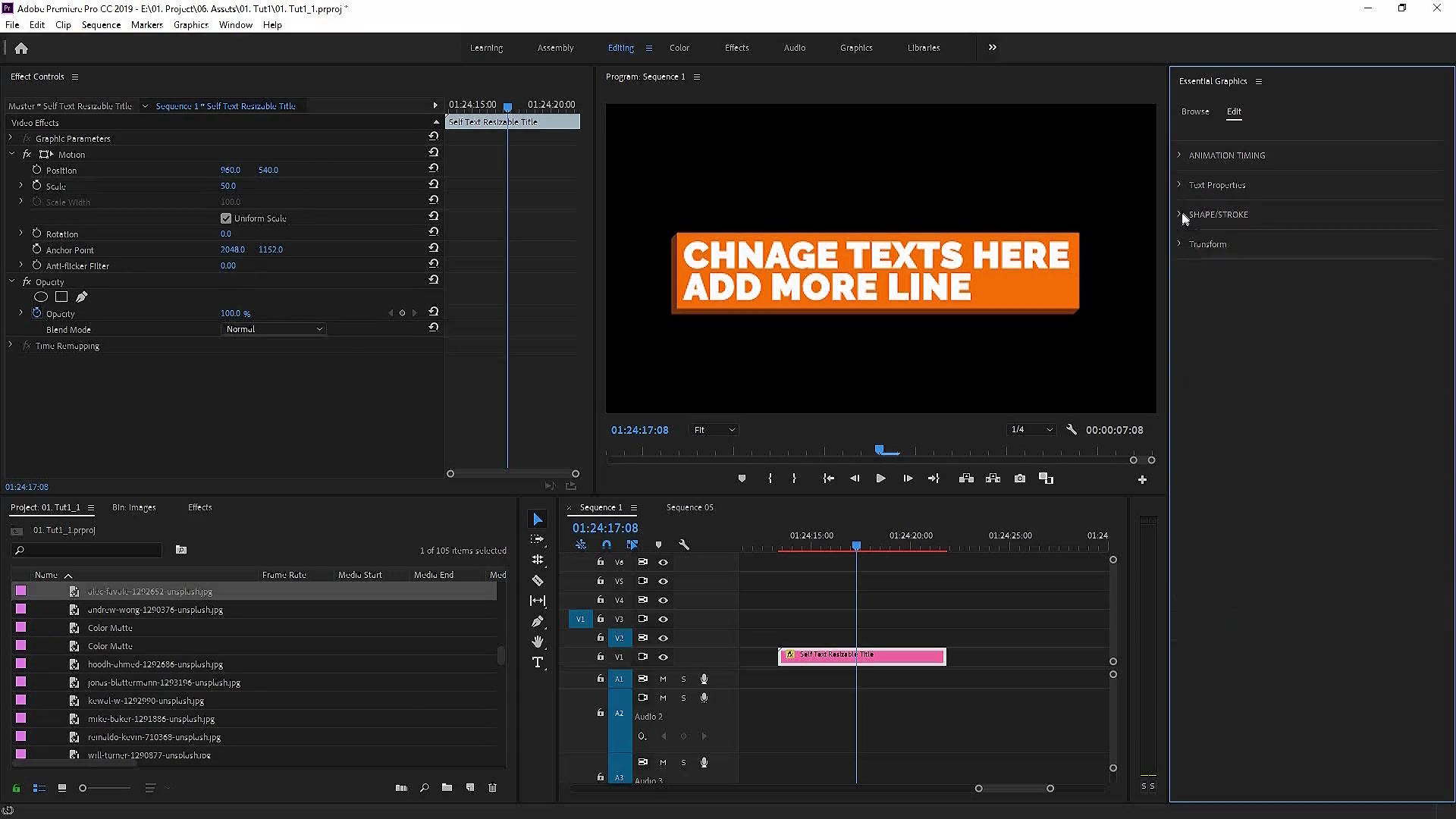Viewport: 1456px width, 819px height.
Task: Go to In point
Action: [x=828, y=479]
